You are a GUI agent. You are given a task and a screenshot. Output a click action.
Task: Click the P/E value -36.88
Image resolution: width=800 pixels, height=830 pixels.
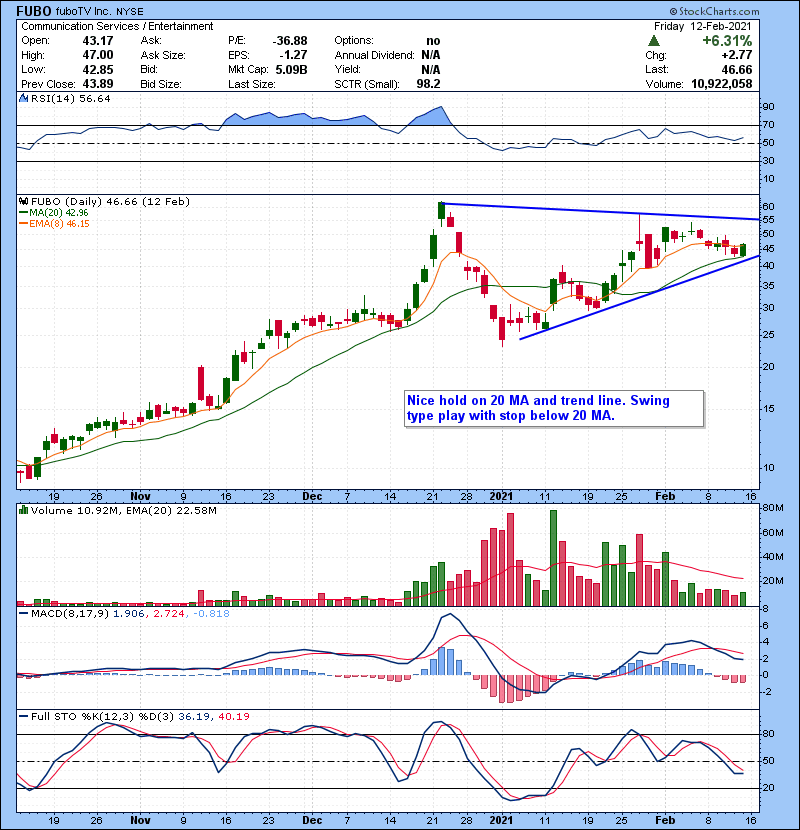290,41
